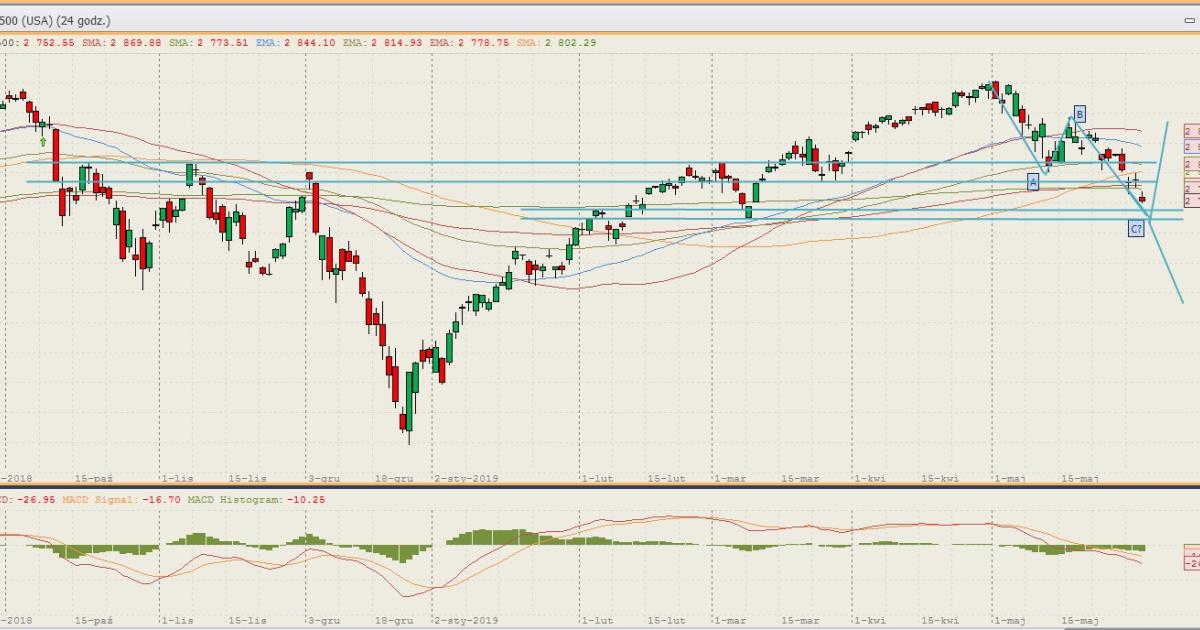Click the 2-sty-2019 date axis label
Viewport: 1200px width, 630px height.
click(465, 479)
